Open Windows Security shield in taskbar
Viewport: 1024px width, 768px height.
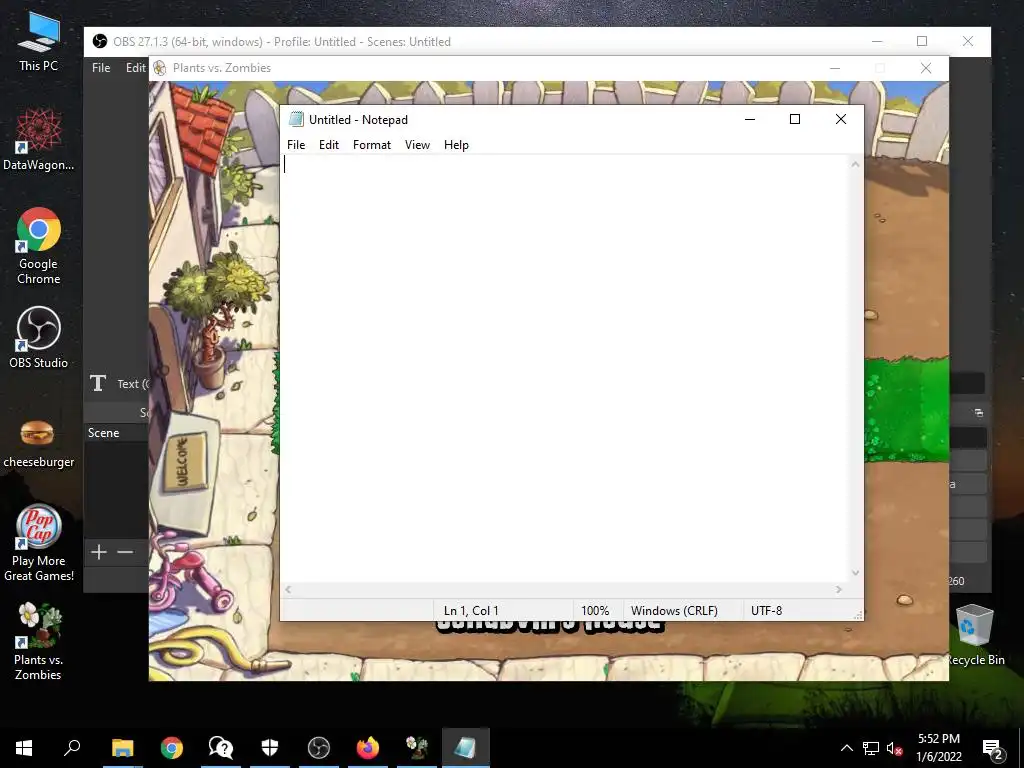pos(270,747)
